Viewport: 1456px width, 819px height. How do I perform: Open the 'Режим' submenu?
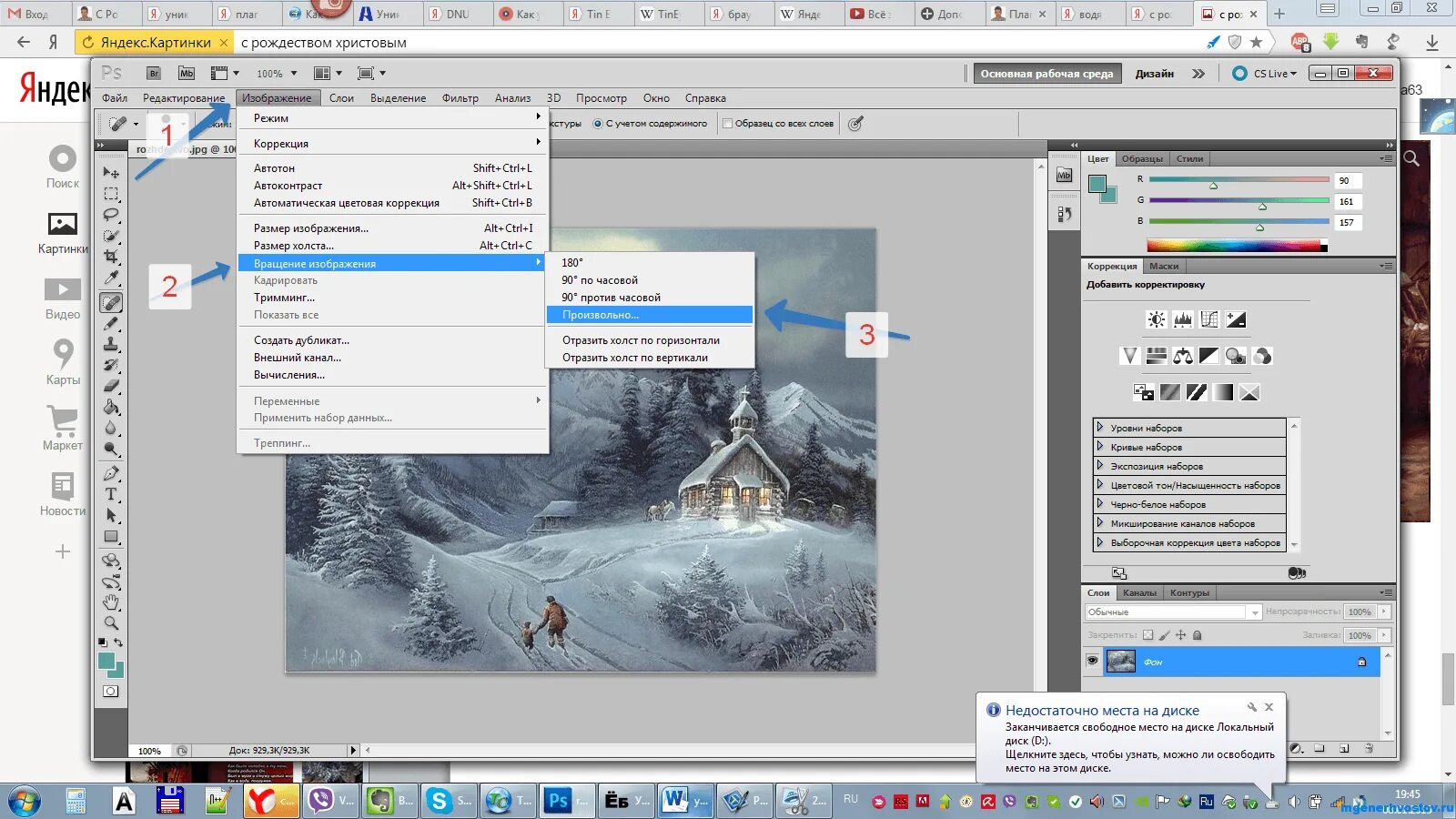click(x=392, y=118)
